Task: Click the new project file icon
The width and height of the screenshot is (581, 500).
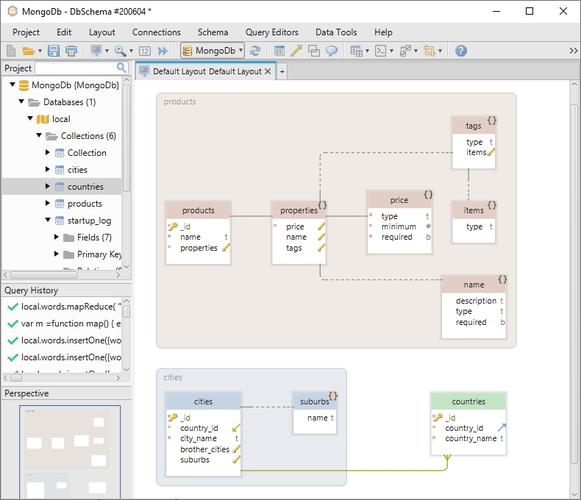Action: pyautogui.click(x=11, y=51)
